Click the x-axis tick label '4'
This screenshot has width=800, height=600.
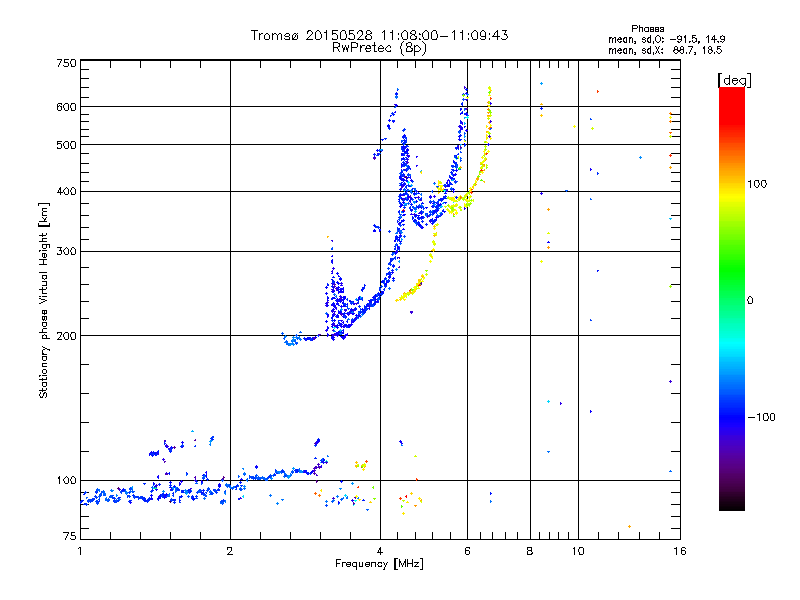point(380,551)
